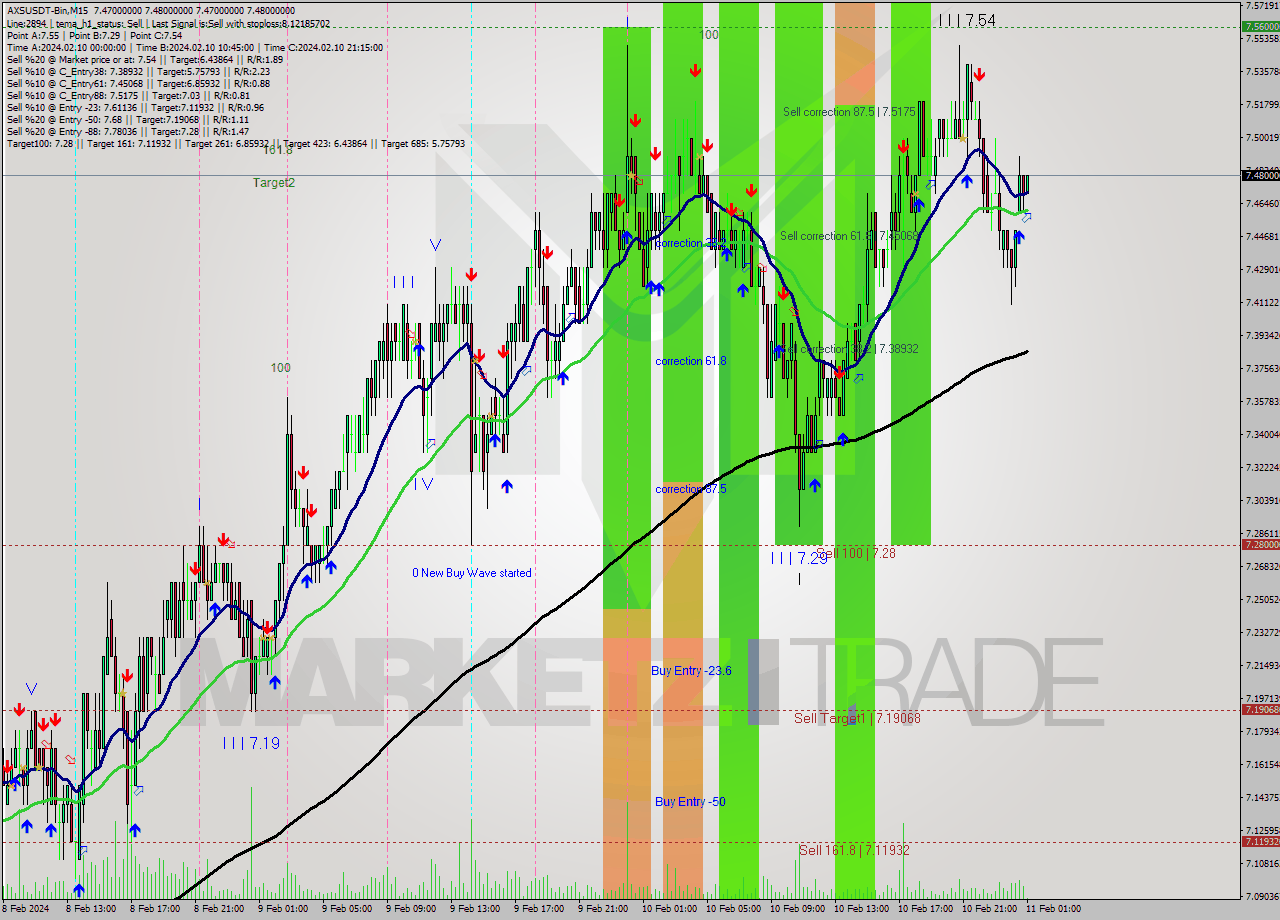Click the 'Sell 161.8 | 7.11932' label
The width and height of the screenshot is (1280, 920).
pos(854,850)
